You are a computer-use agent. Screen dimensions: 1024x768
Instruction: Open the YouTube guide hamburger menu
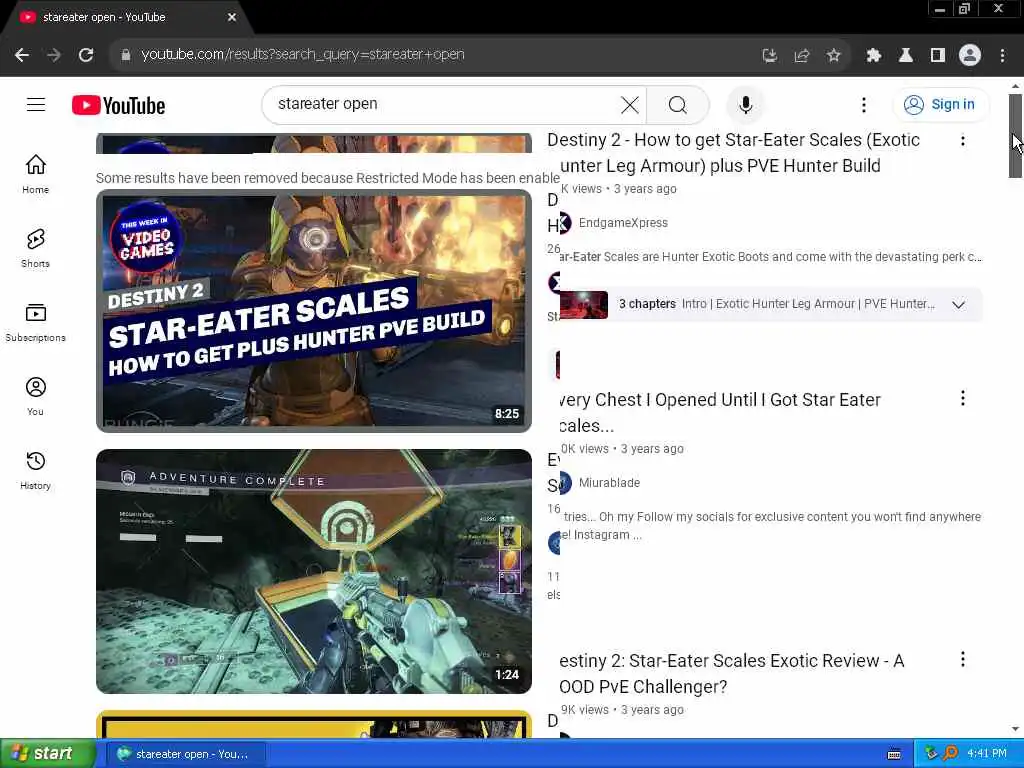[x=36, y=104]
